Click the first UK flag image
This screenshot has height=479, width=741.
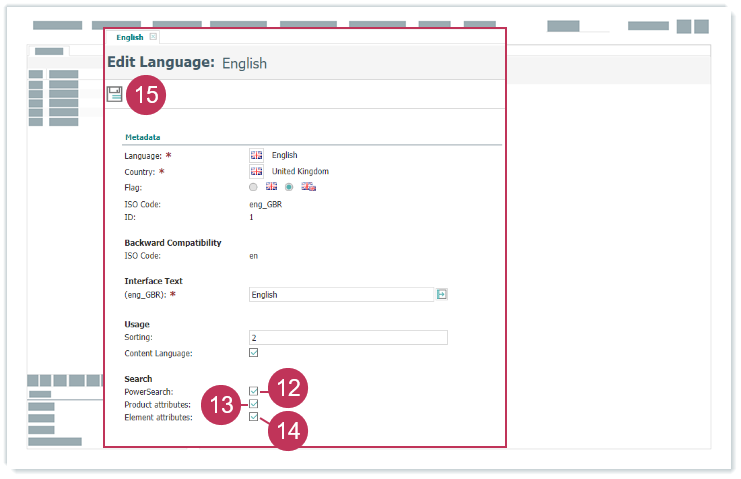click(x=271, y=187)
